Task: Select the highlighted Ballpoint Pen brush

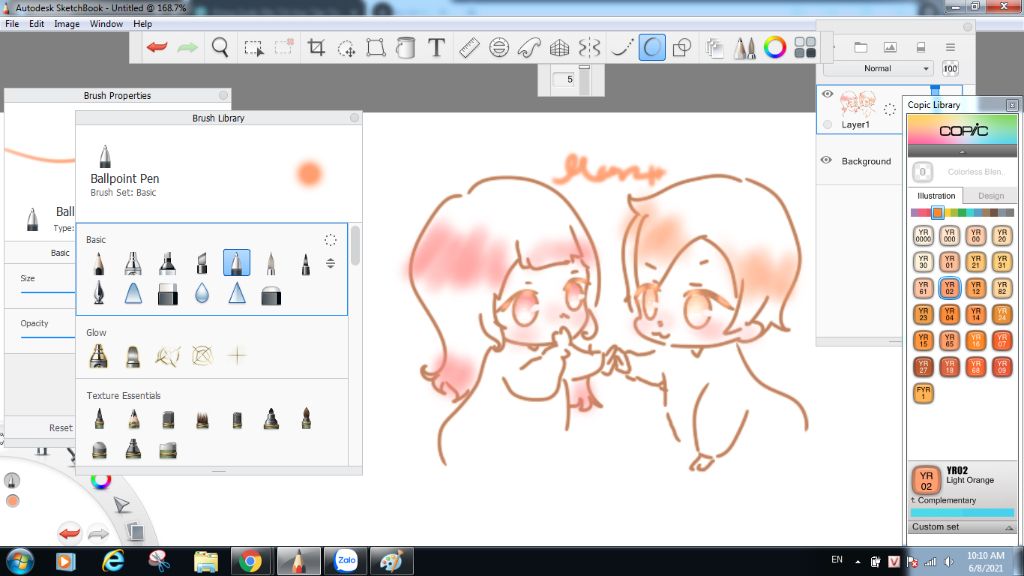Action: point(236,263)
